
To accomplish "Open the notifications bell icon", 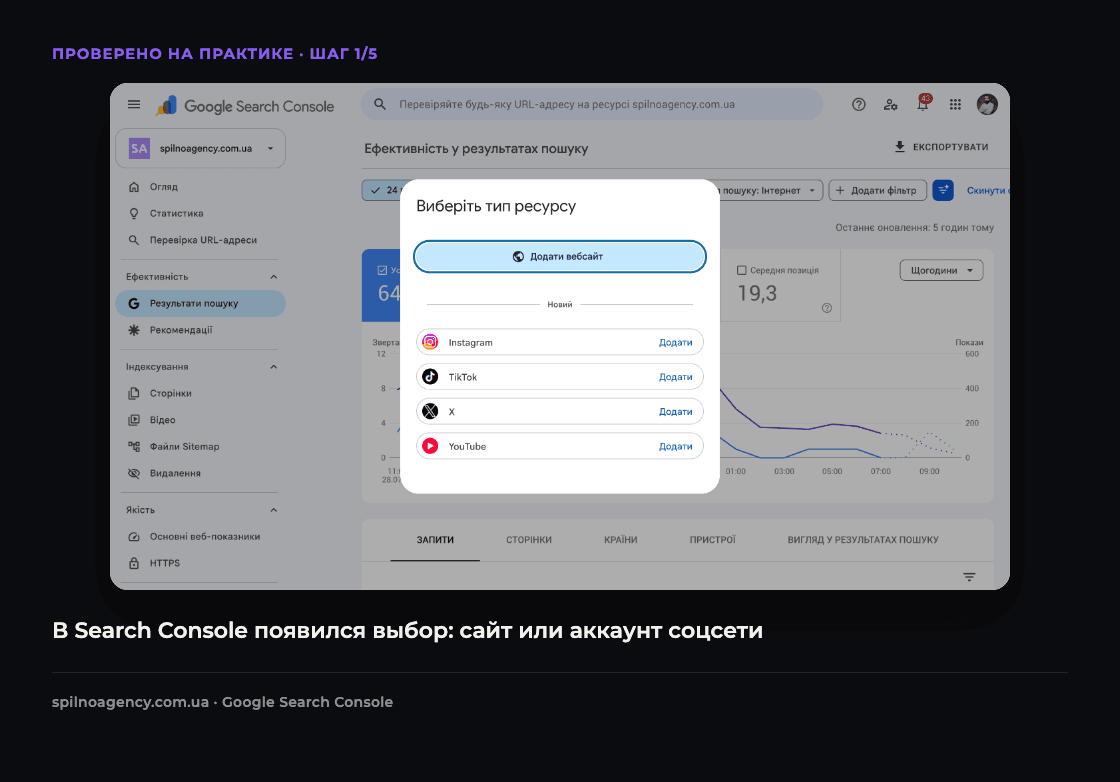I will coord(923,104).
